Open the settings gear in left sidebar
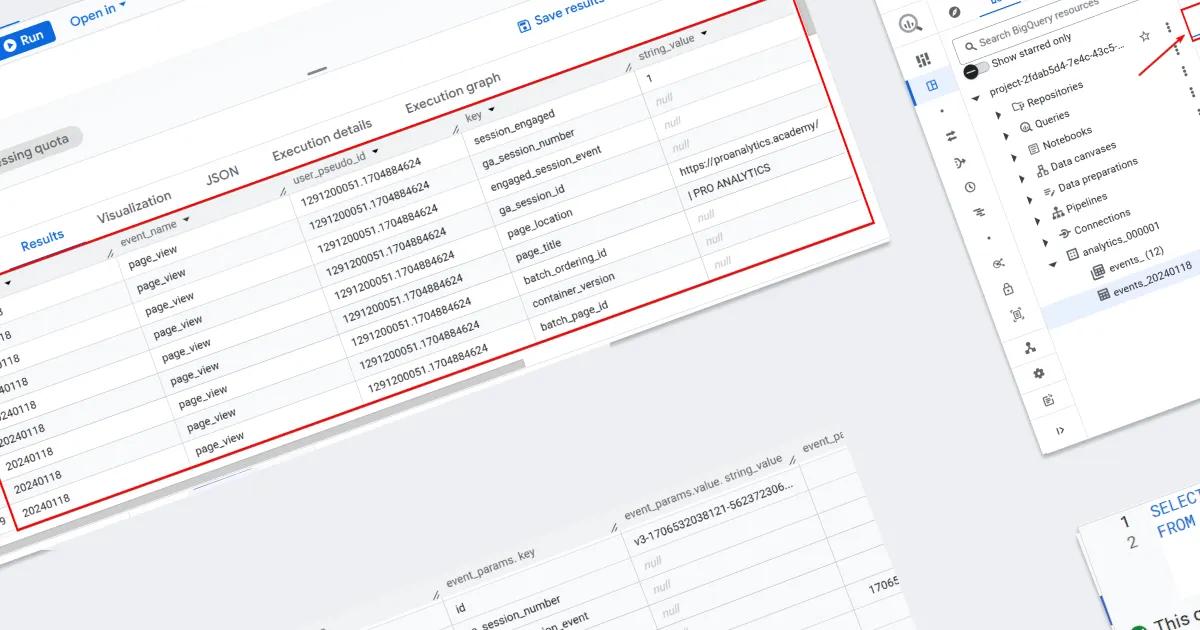The image size is (1200, 630). click(1038, 373)
